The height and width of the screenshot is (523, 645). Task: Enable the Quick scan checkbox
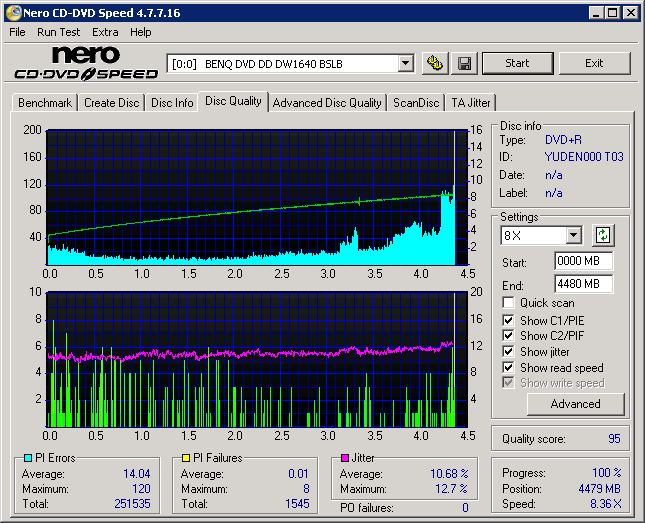(509, 303)
